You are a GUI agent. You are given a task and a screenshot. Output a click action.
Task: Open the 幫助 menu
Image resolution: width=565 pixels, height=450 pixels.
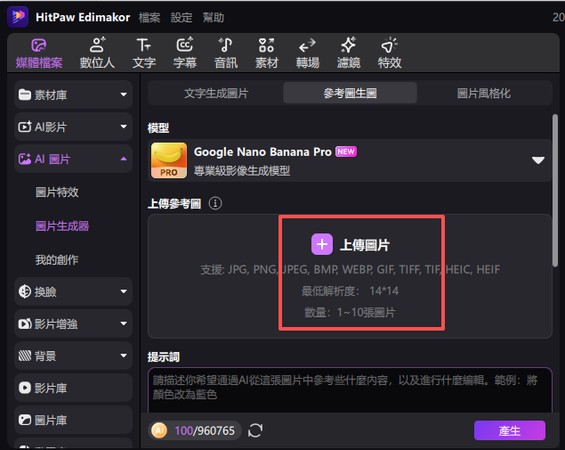coord(213,17)
